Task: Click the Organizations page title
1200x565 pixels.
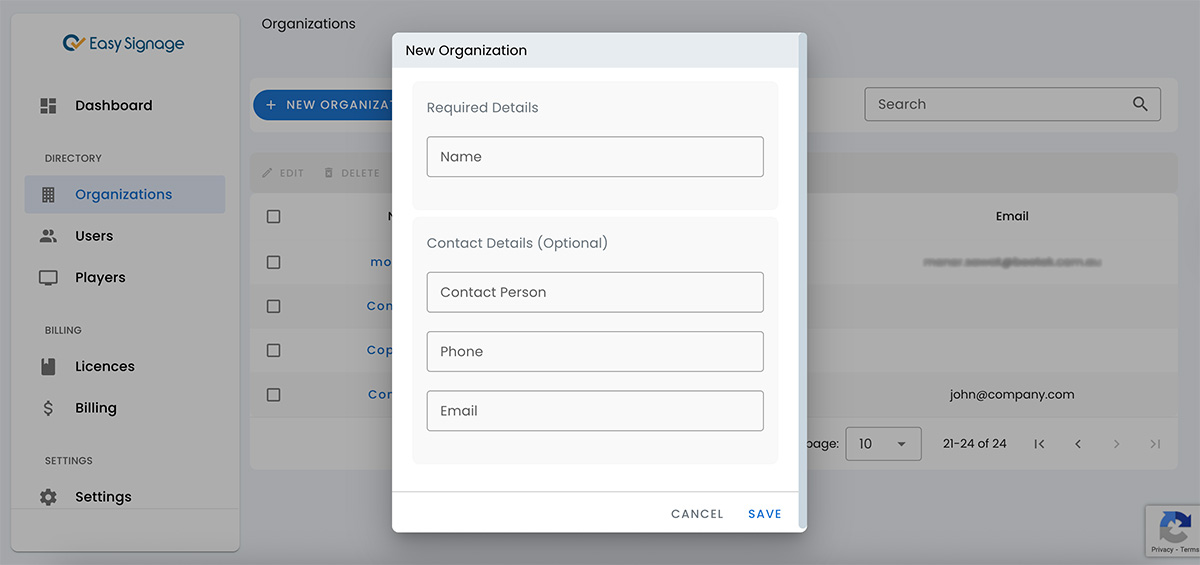Action: coord(308,23)
